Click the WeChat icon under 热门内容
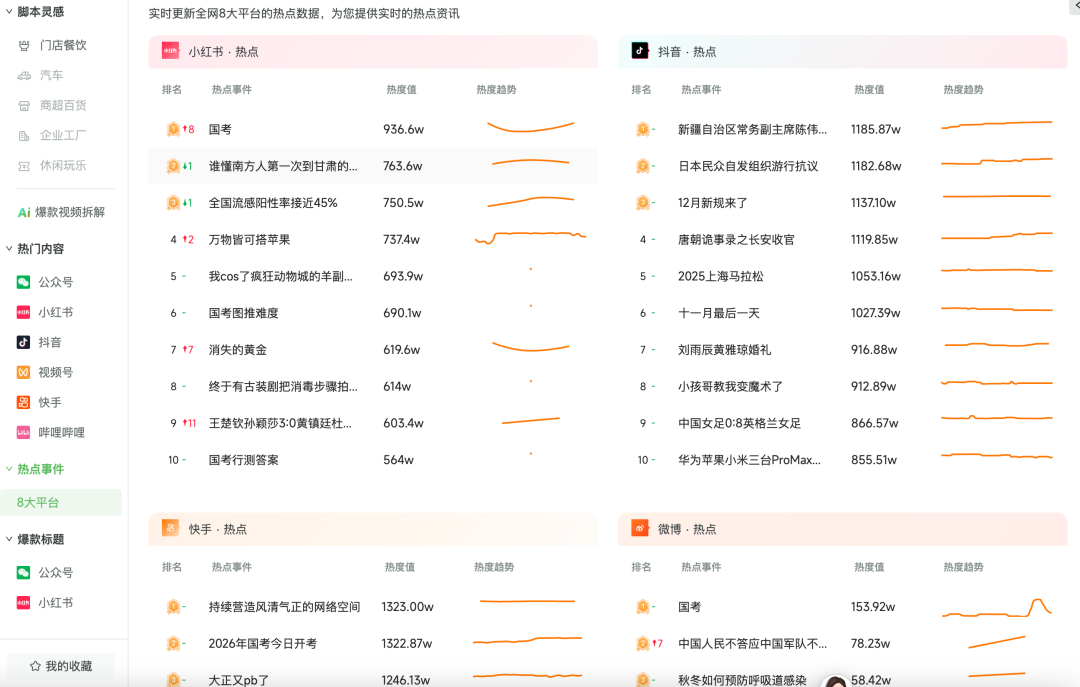This screenshot has width=1080, height=687. 23,282
